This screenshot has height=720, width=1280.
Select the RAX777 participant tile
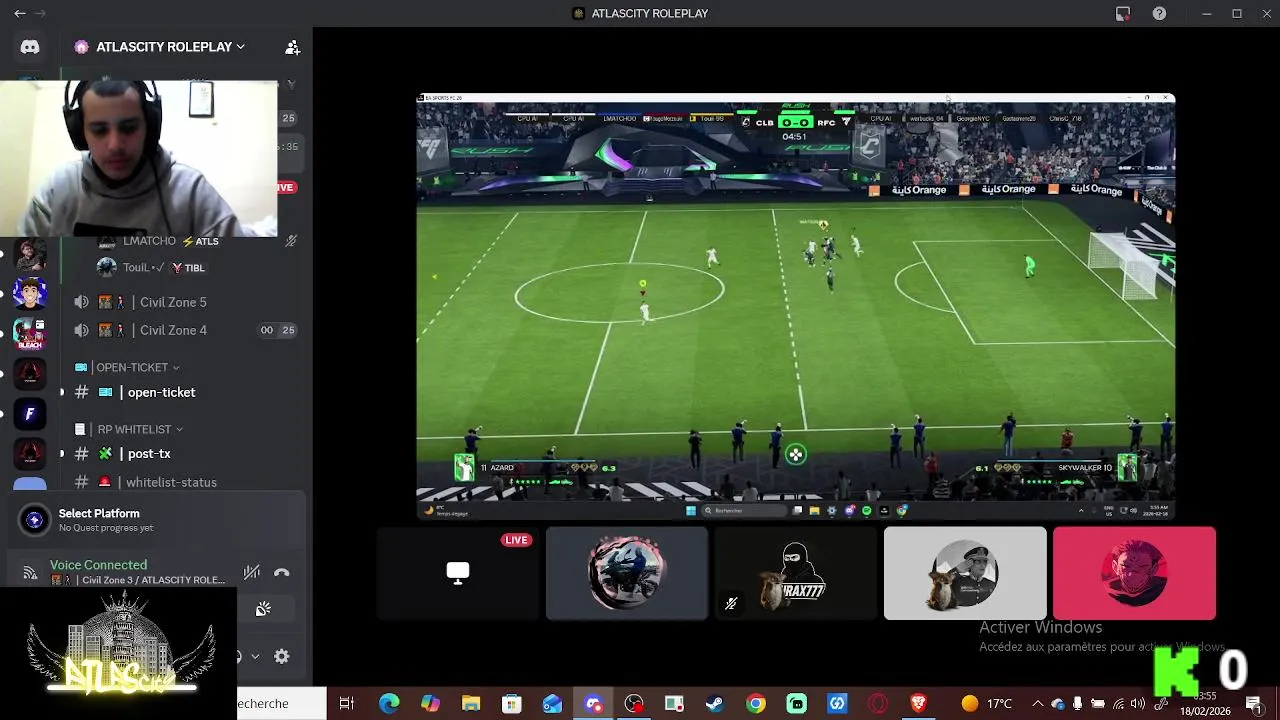(x=796, y=573)
